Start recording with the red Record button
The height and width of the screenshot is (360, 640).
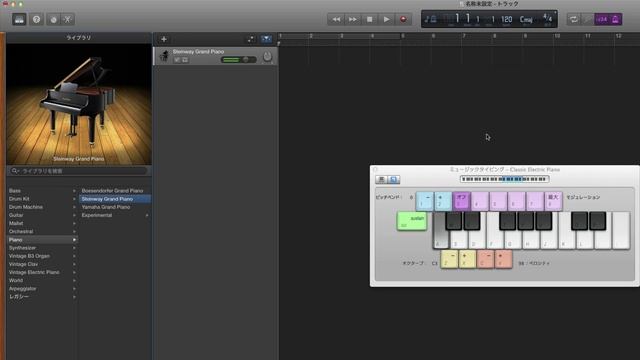pos(403,19)
